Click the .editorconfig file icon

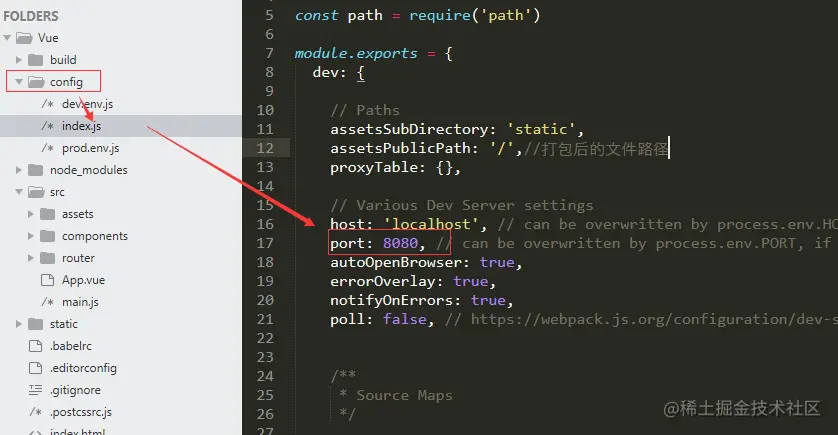(35, 368)
